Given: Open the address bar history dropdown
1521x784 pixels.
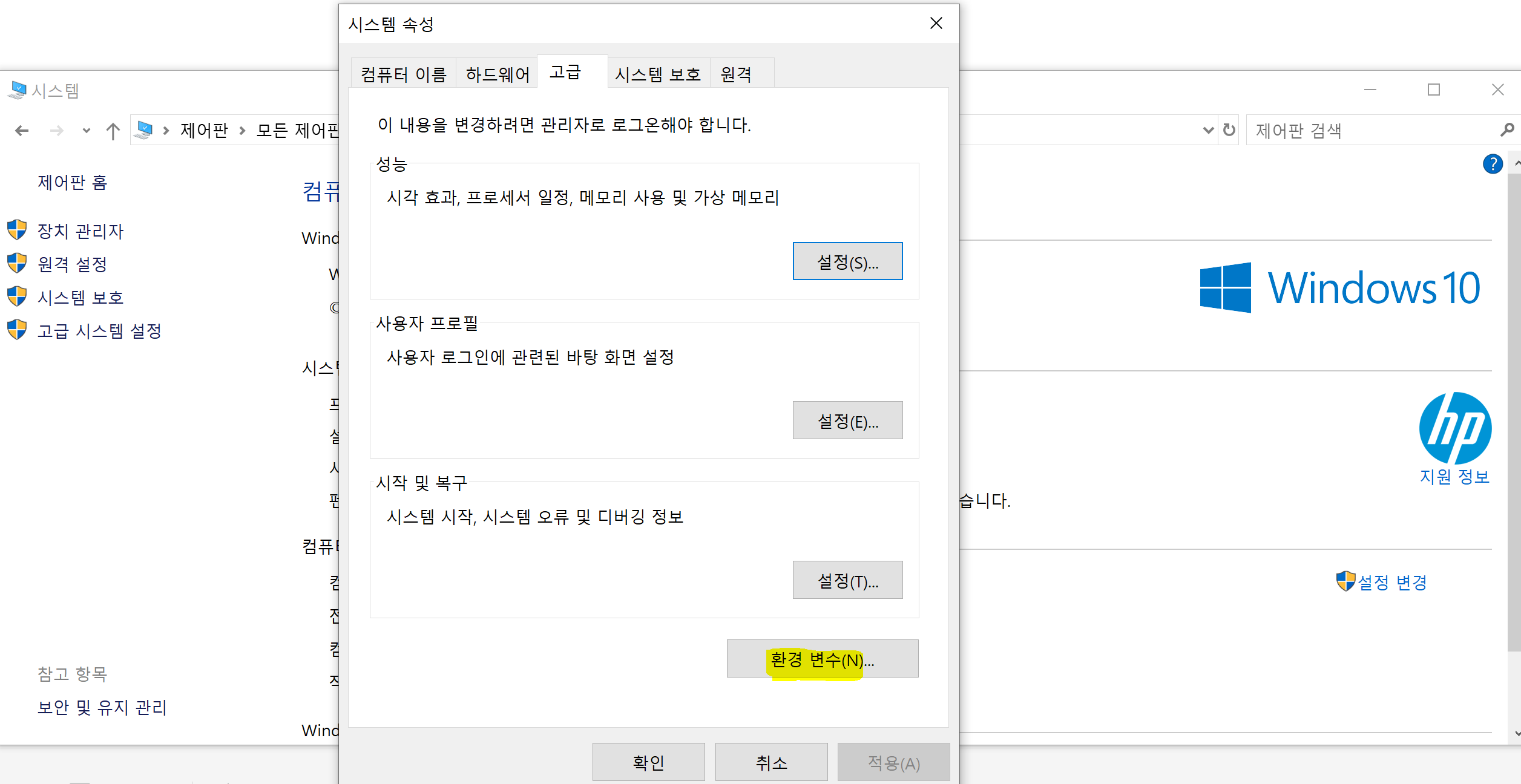Looking at the screenshot, I should 1208,130.
